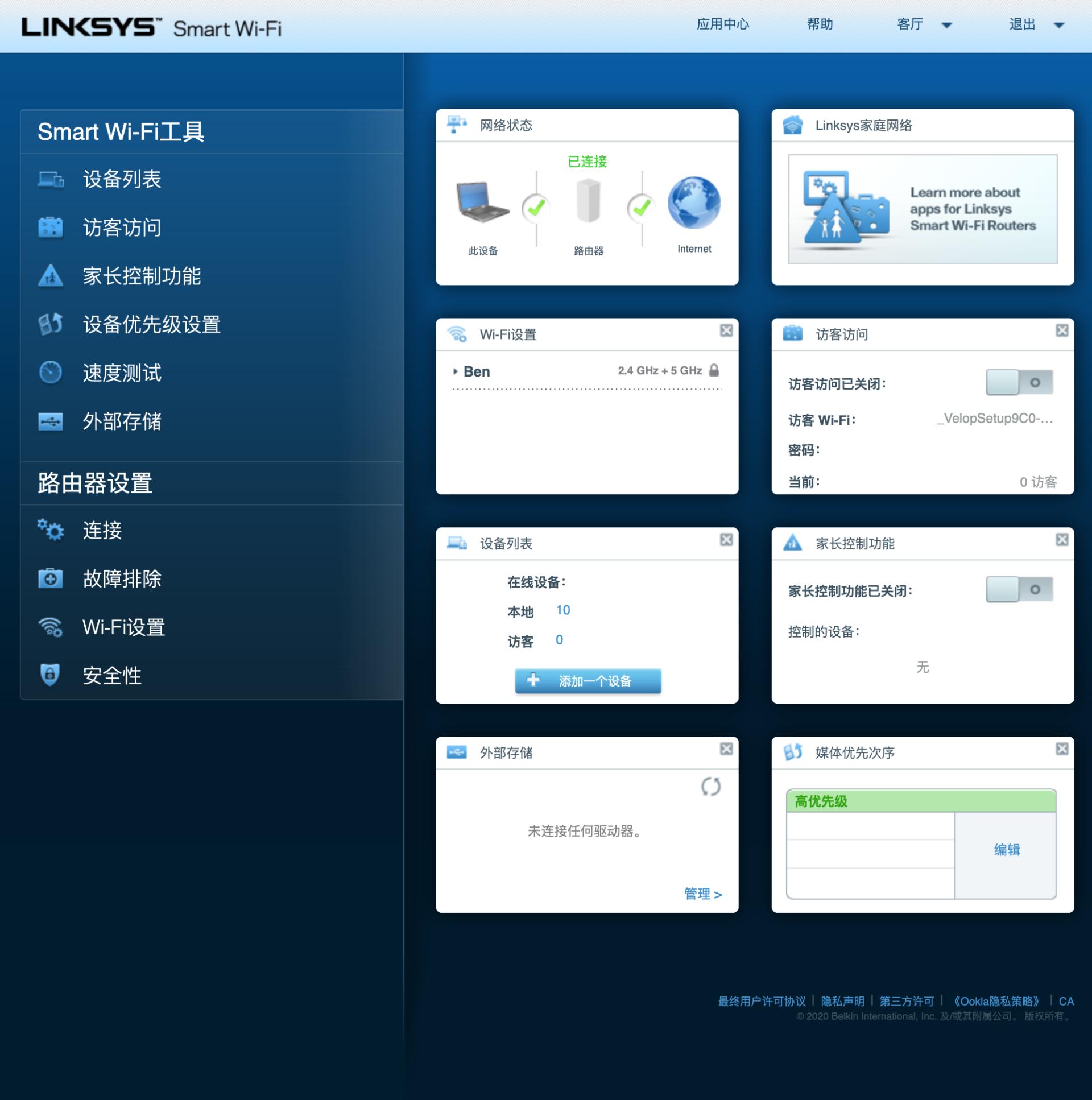This screenshot has height=1100, width=1092.
Task: Select the 连接 gear icon under 路由器设置
Action: tap(51, 530)
